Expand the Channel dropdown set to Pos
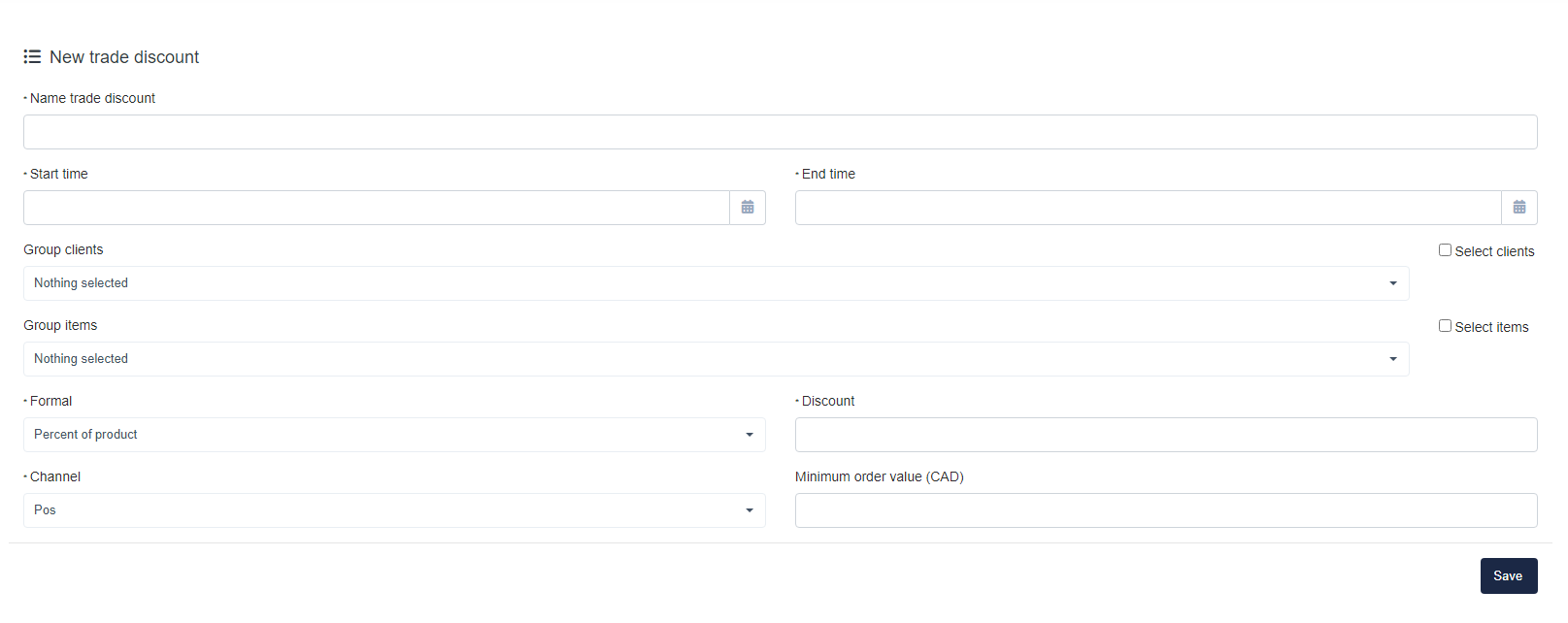This screenshot has height=623, width=1568. (394, 510)
